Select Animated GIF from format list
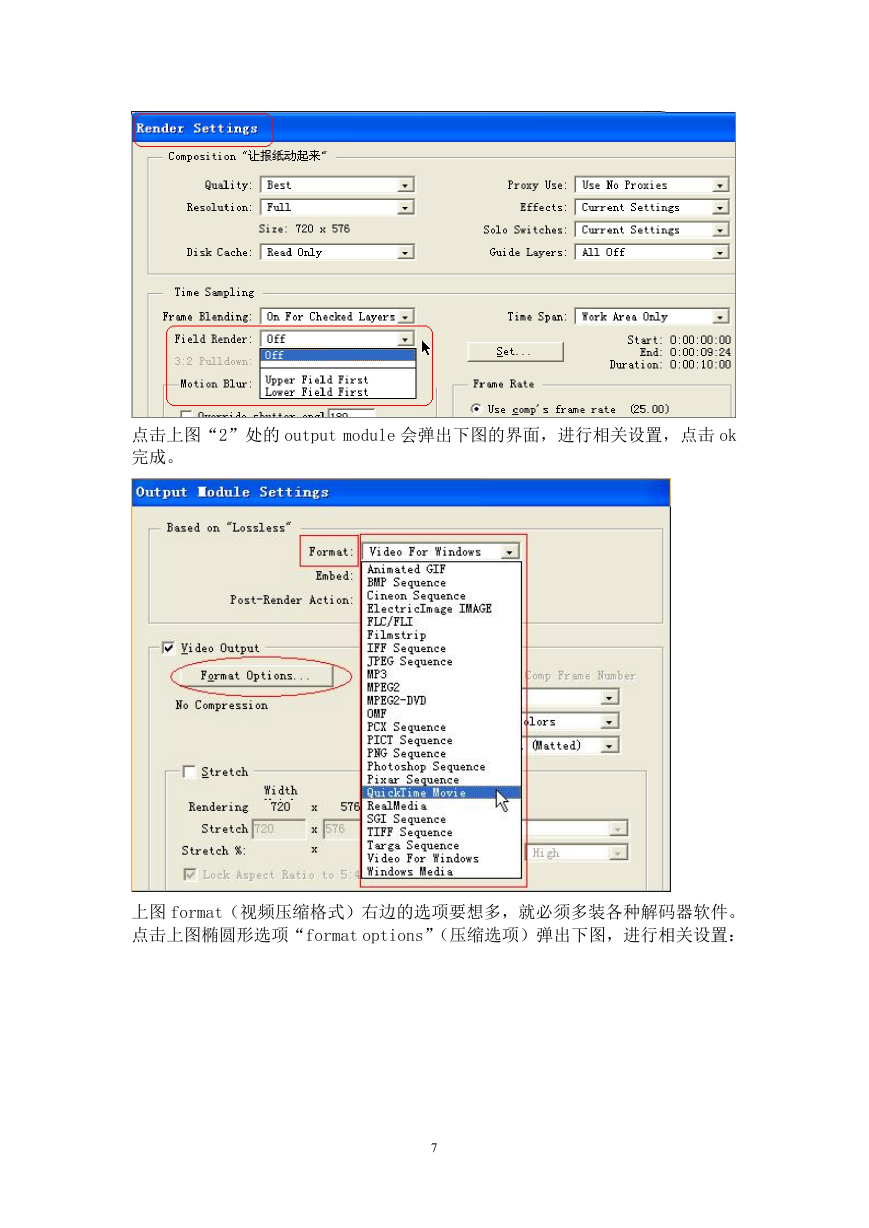The image size is (869, 1228). click(x=441, y=569)
